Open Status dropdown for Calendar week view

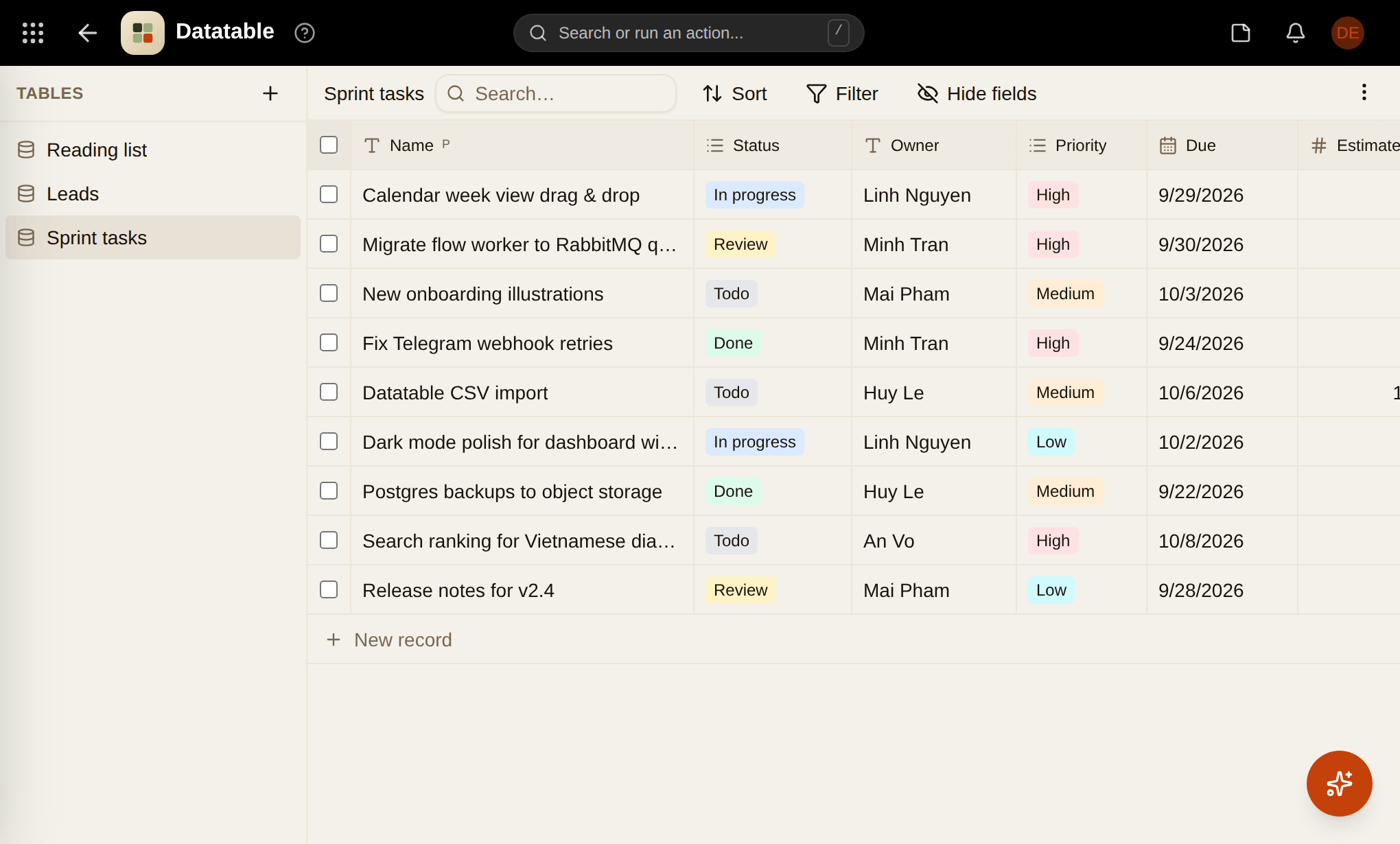point(755,195)
